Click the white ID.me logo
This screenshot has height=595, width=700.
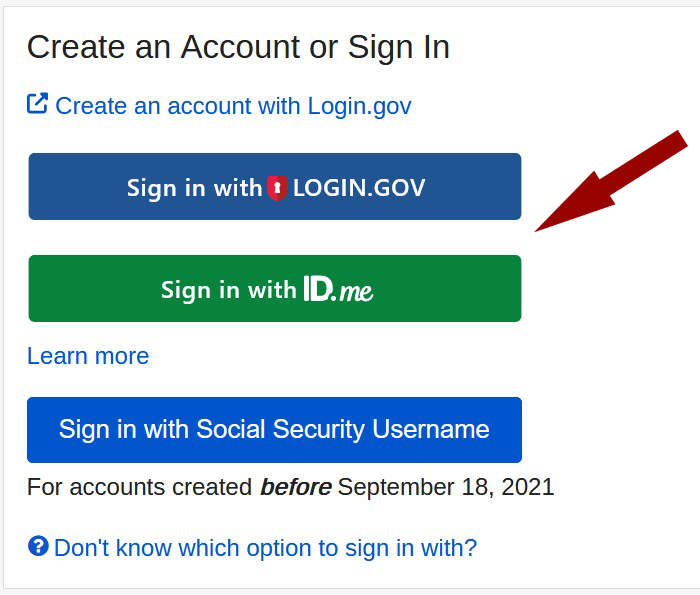click(338, 290)
